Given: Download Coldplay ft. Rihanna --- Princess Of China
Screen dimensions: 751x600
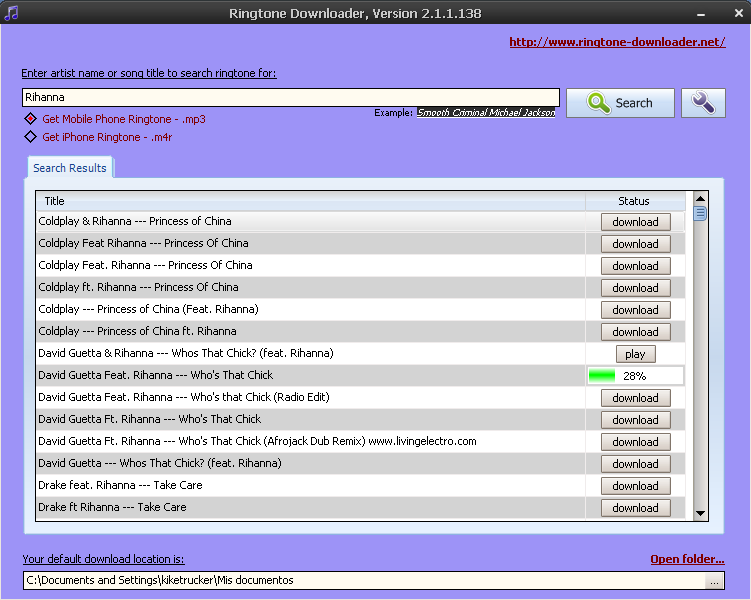Looking at the screenshot, I should tap(636, 288).
